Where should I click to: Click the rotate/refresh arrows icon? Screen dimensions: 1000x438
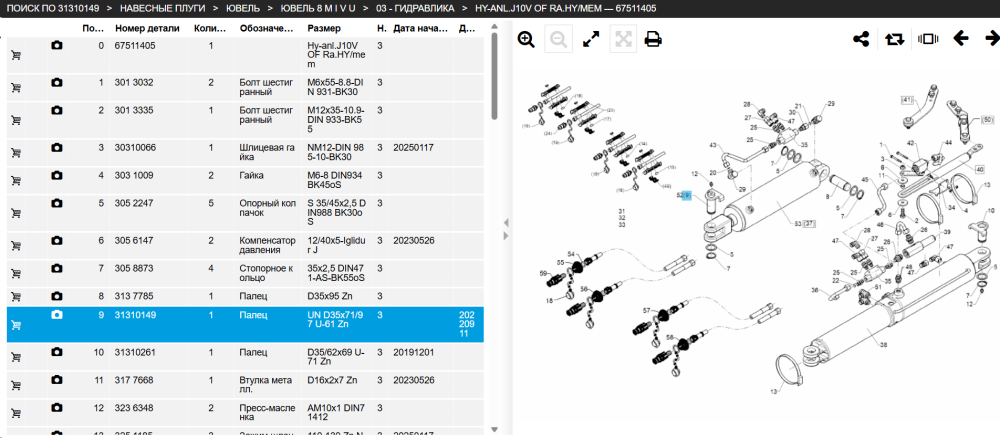(894, 39)
